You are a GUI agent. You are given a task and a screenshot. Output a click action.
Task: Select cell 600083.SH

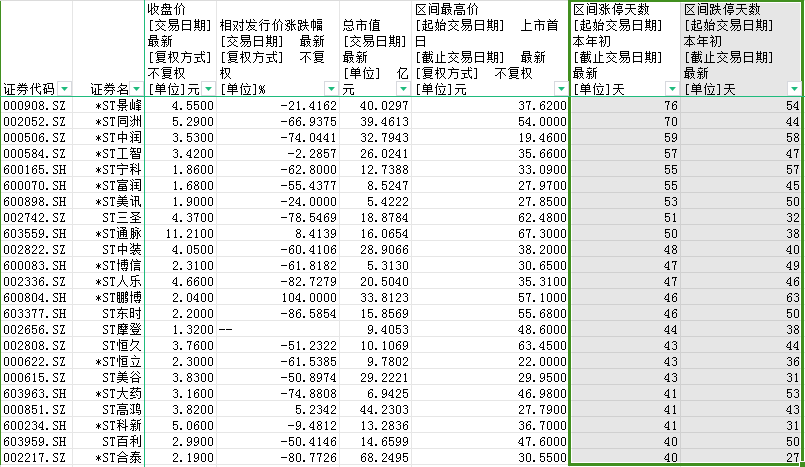tap(36, 265)
